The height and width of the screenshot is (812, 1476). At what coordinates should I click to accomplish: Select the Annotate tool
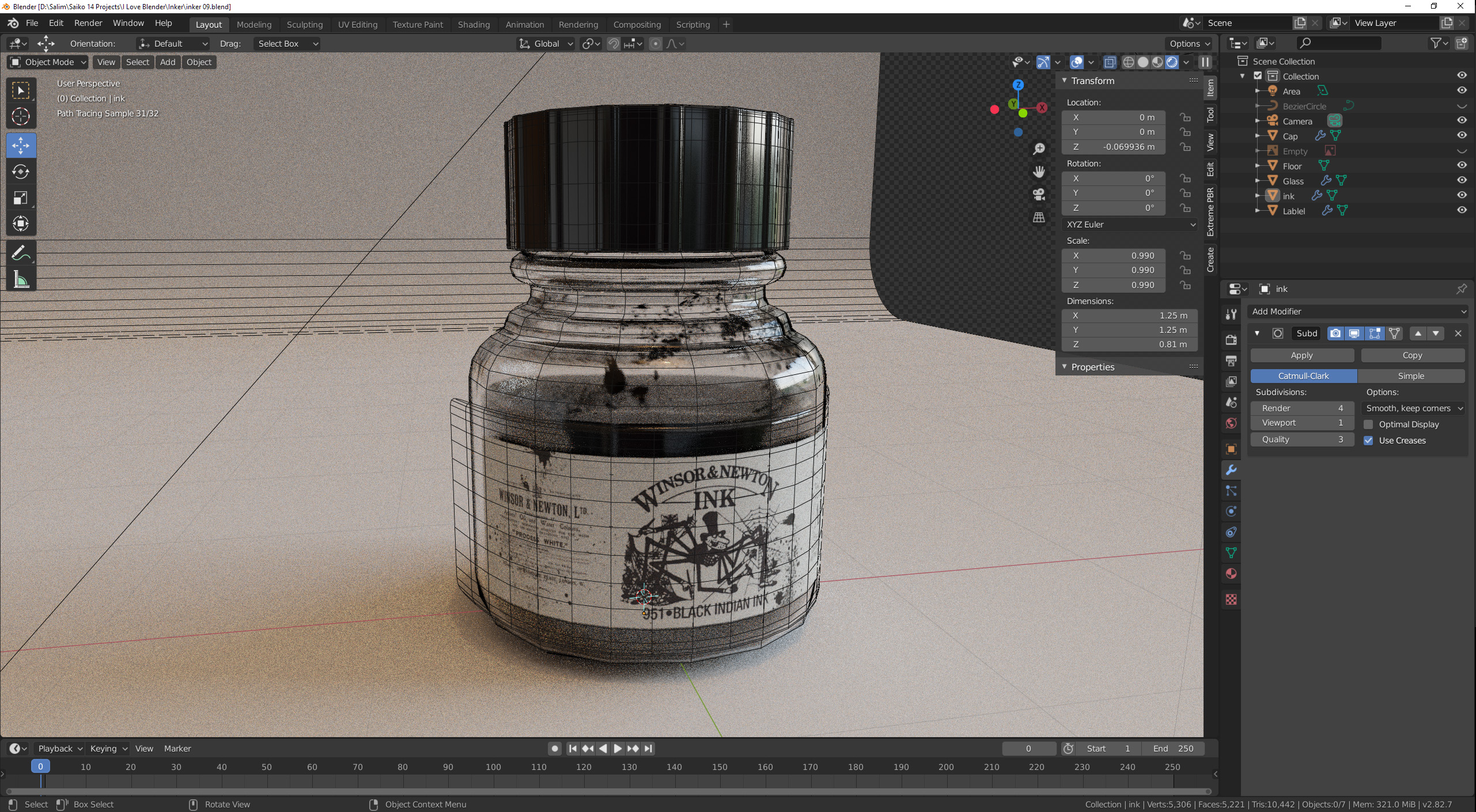pyautogui.click(x=21, y=252)
